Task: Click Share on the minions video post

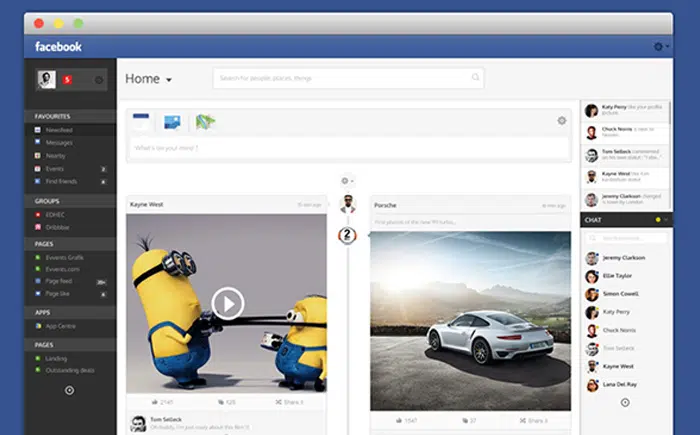Action: click(290, 401)
